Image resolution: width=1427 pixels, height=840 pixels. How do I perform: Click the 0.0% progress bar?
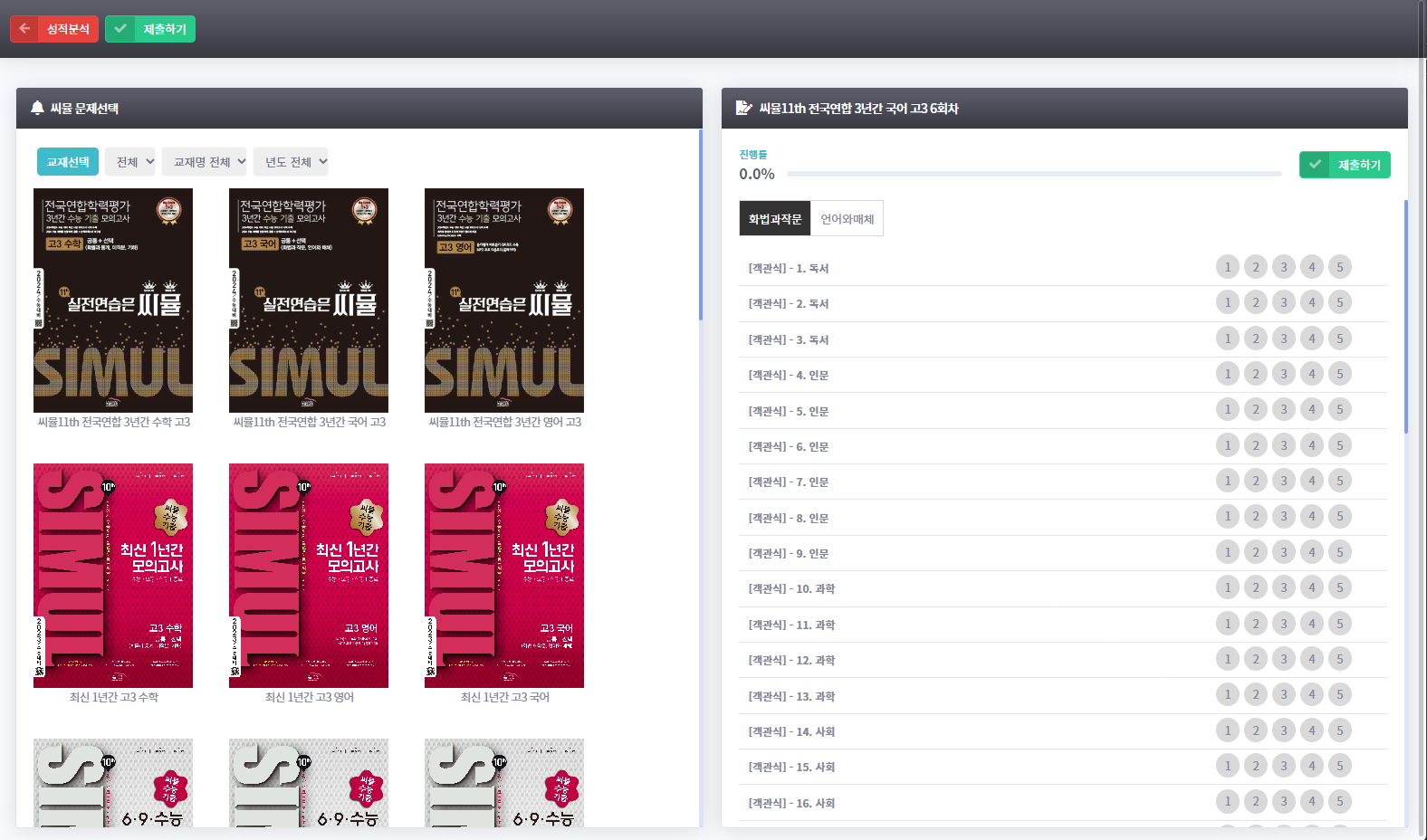pyautogui.click(x=1034, y=174)
